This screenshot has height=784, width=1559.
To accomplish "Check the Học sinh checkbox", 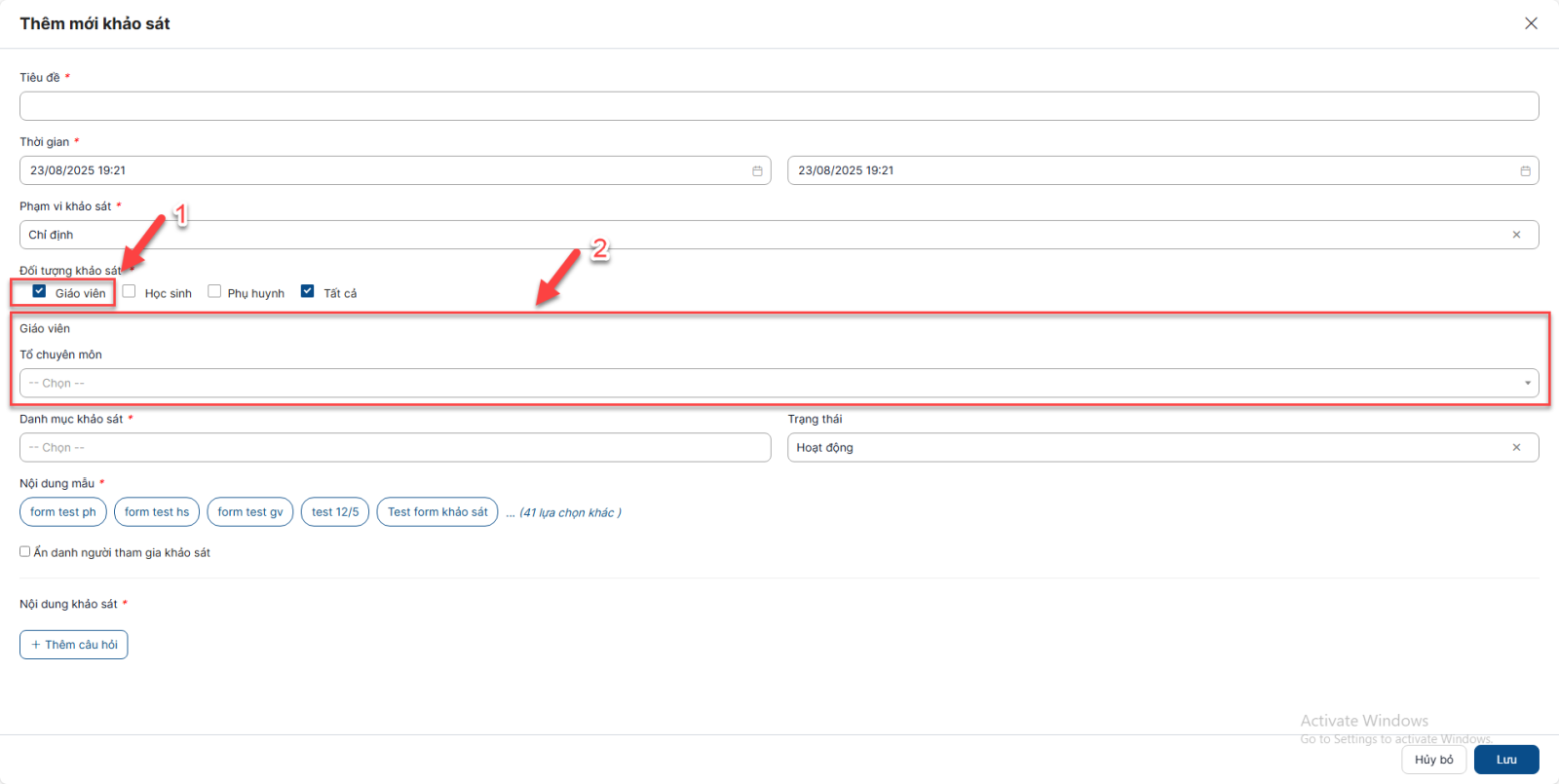I will (x=129, y=291).
